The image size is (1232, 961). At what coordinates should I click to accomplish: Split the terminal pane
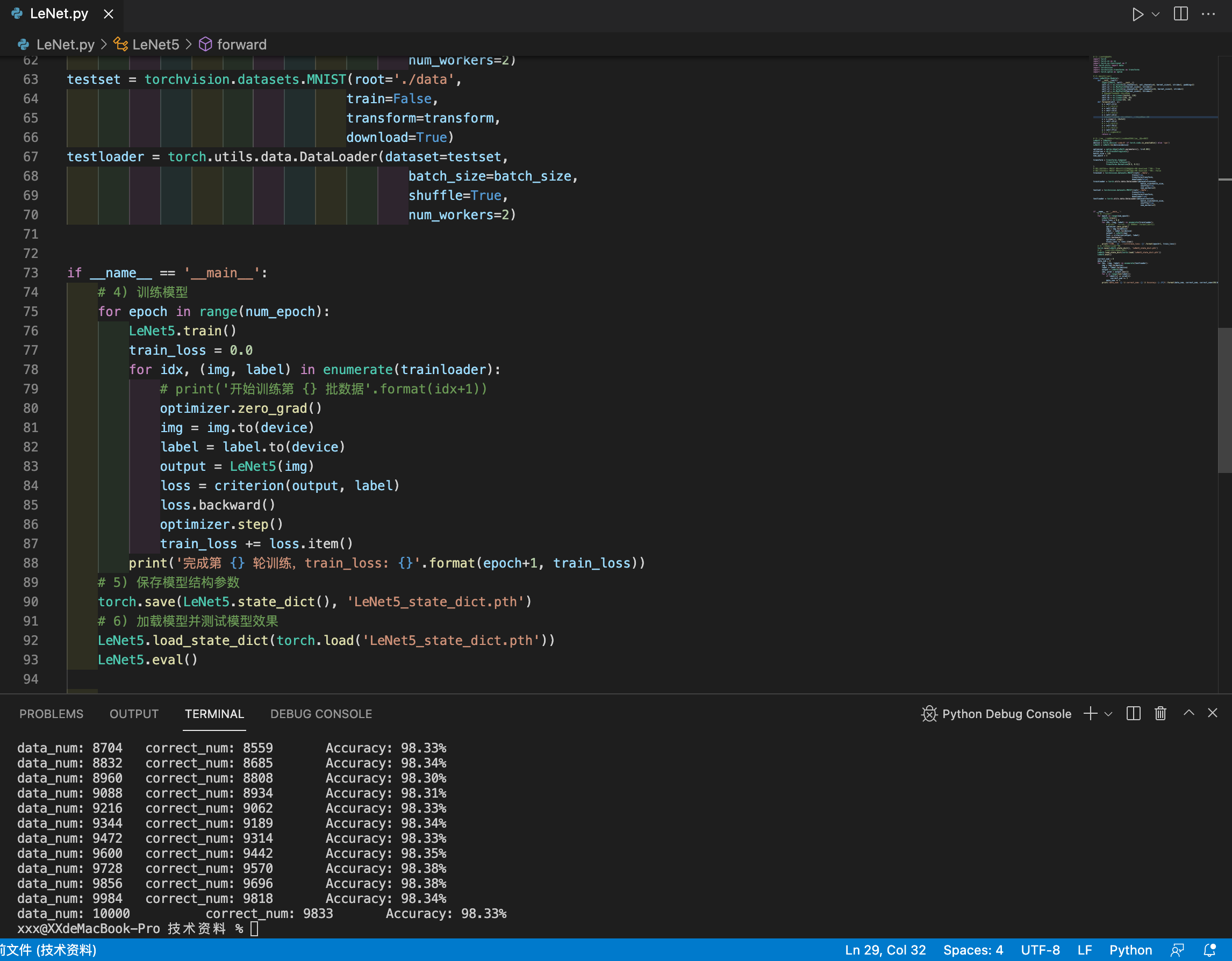point(1132,713)
